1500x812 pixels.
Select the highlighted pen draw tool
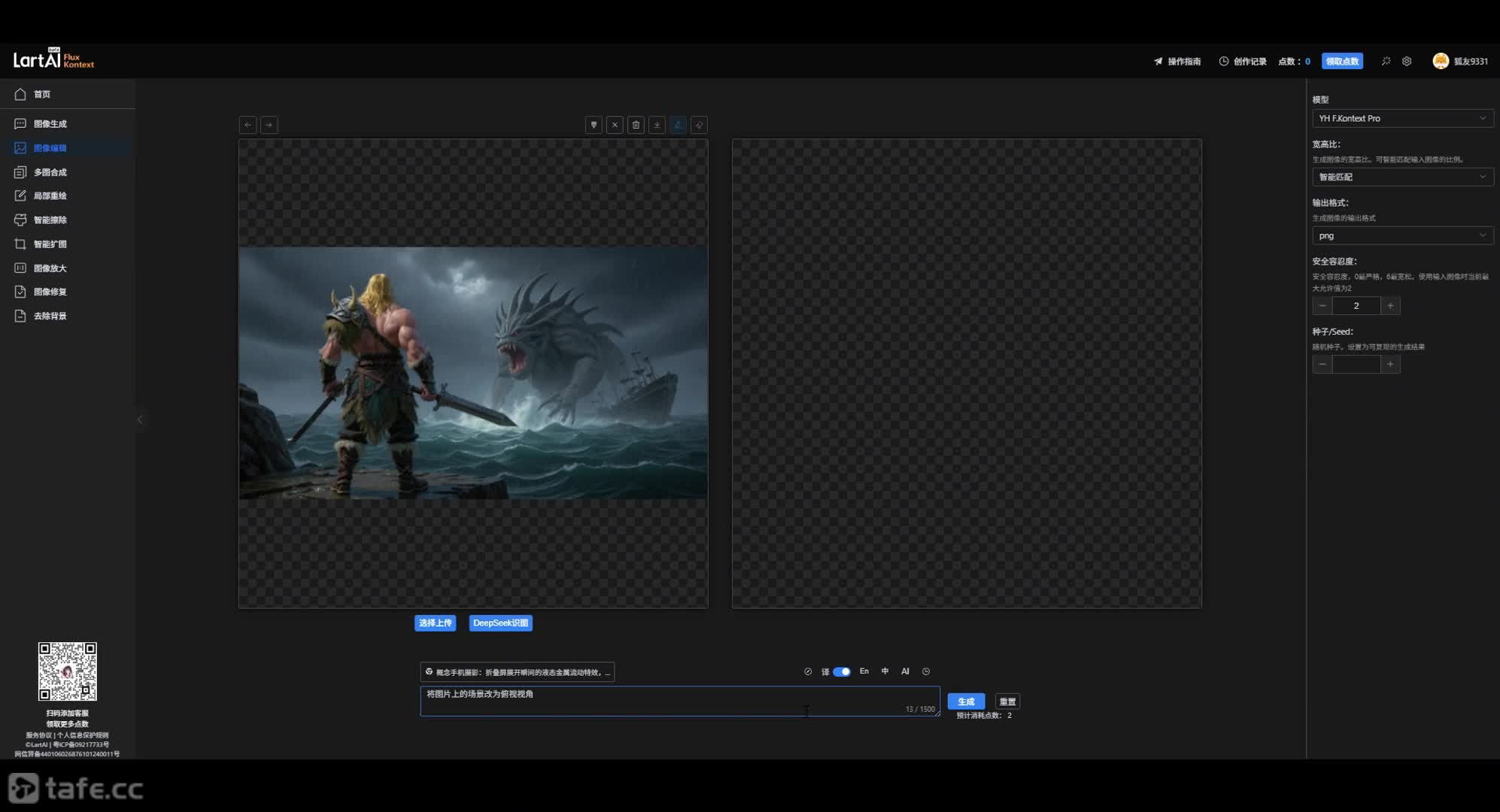click(678, 125)
